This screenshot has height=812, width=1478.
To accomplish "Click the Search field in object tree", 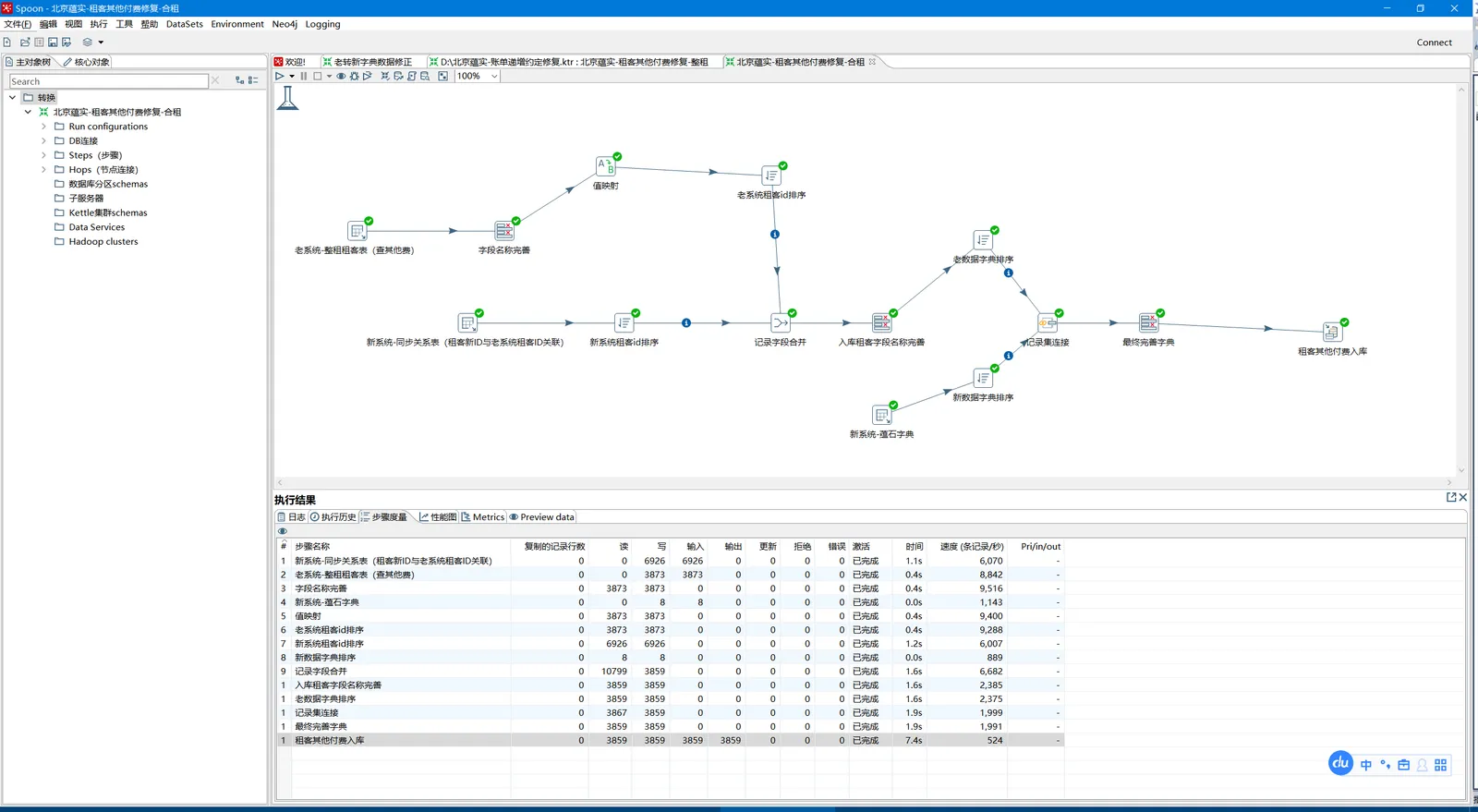I will pos(109,81).
